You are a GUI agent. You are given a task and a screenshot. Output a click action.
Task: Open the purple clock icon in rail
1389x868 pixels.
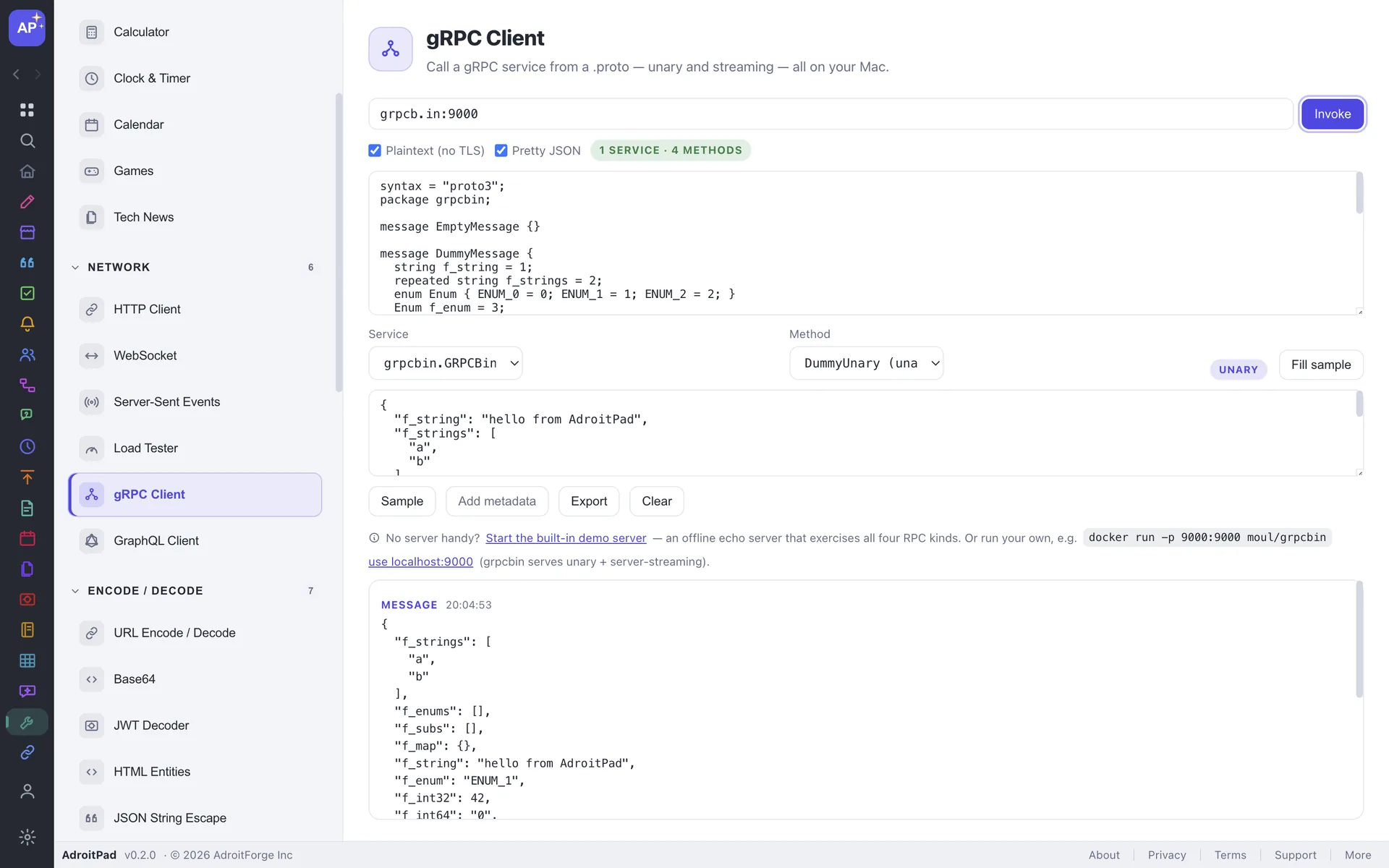(x=27, y=446)
